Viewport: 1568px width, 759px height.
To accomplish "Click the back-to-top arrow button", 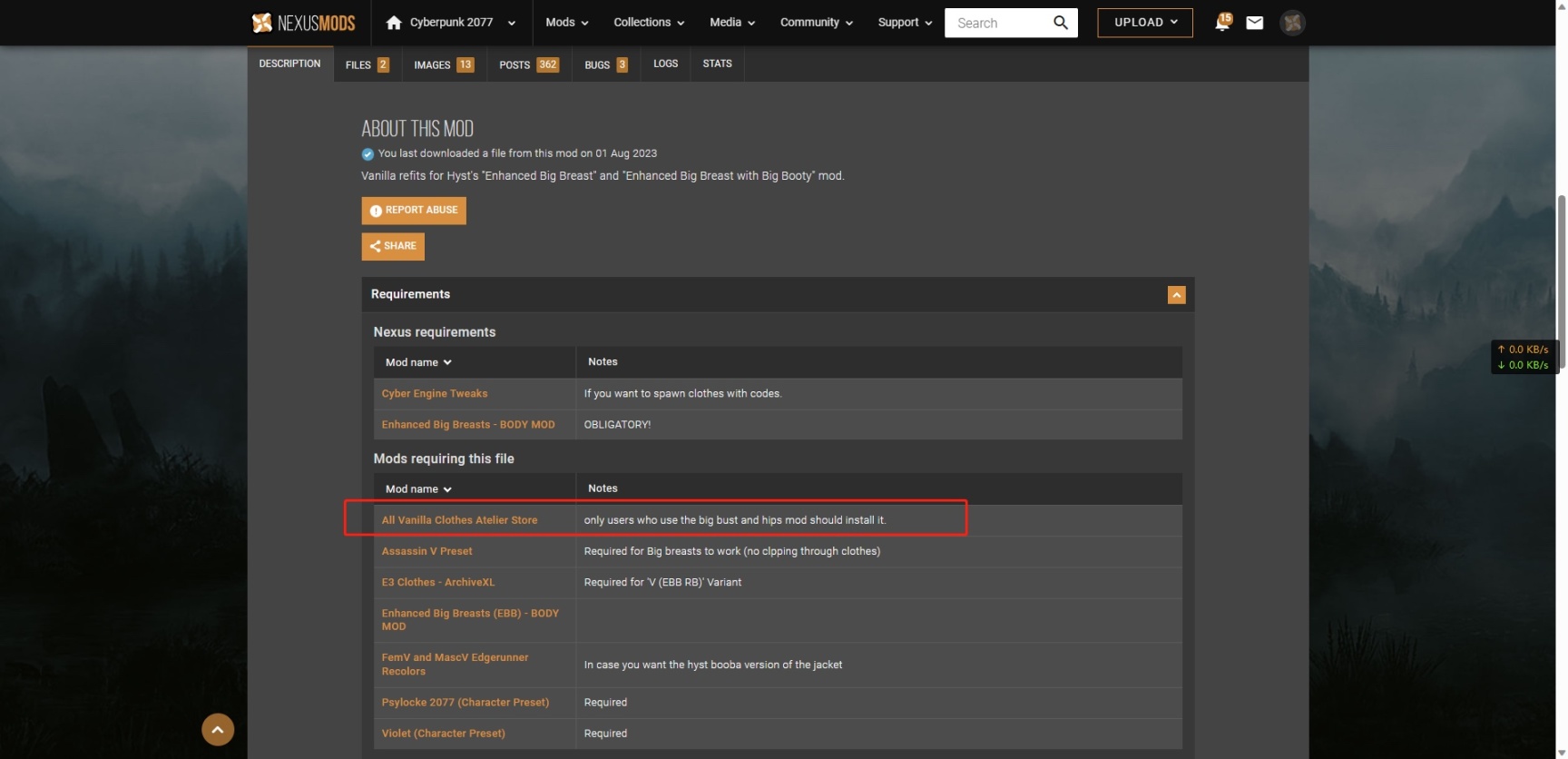I will 218,730.
